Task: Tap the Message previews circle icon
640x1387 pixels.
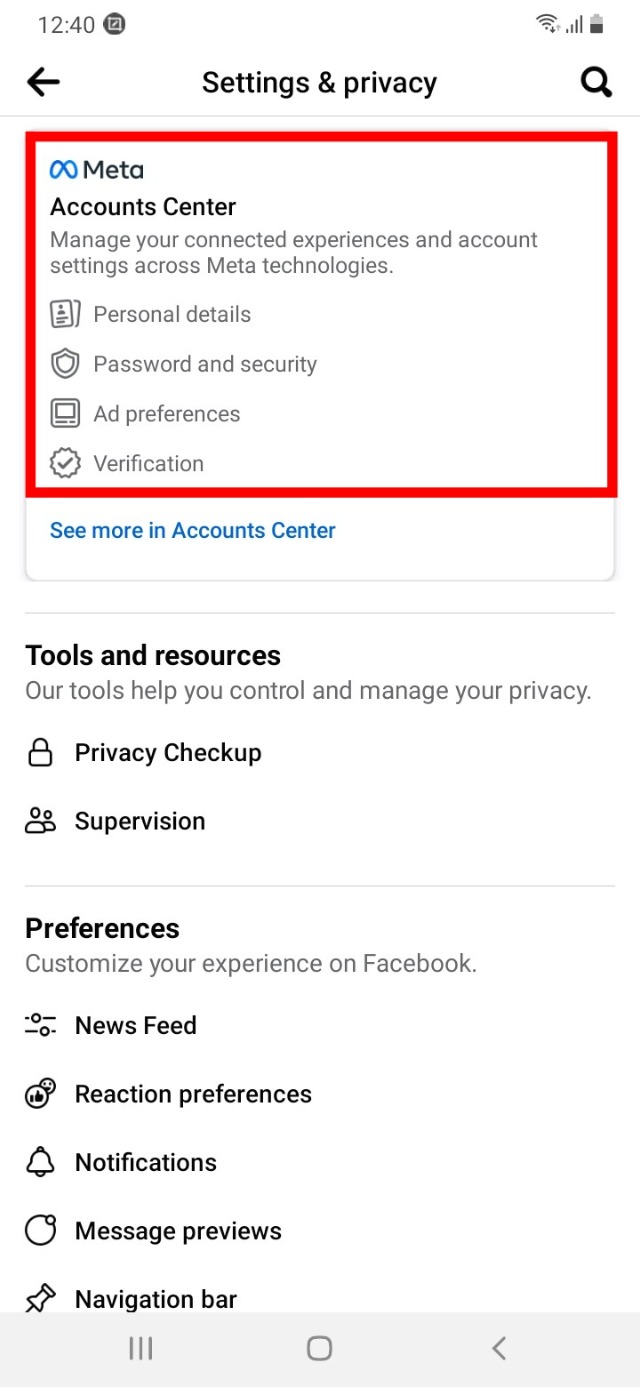Action: [40, 1231]
